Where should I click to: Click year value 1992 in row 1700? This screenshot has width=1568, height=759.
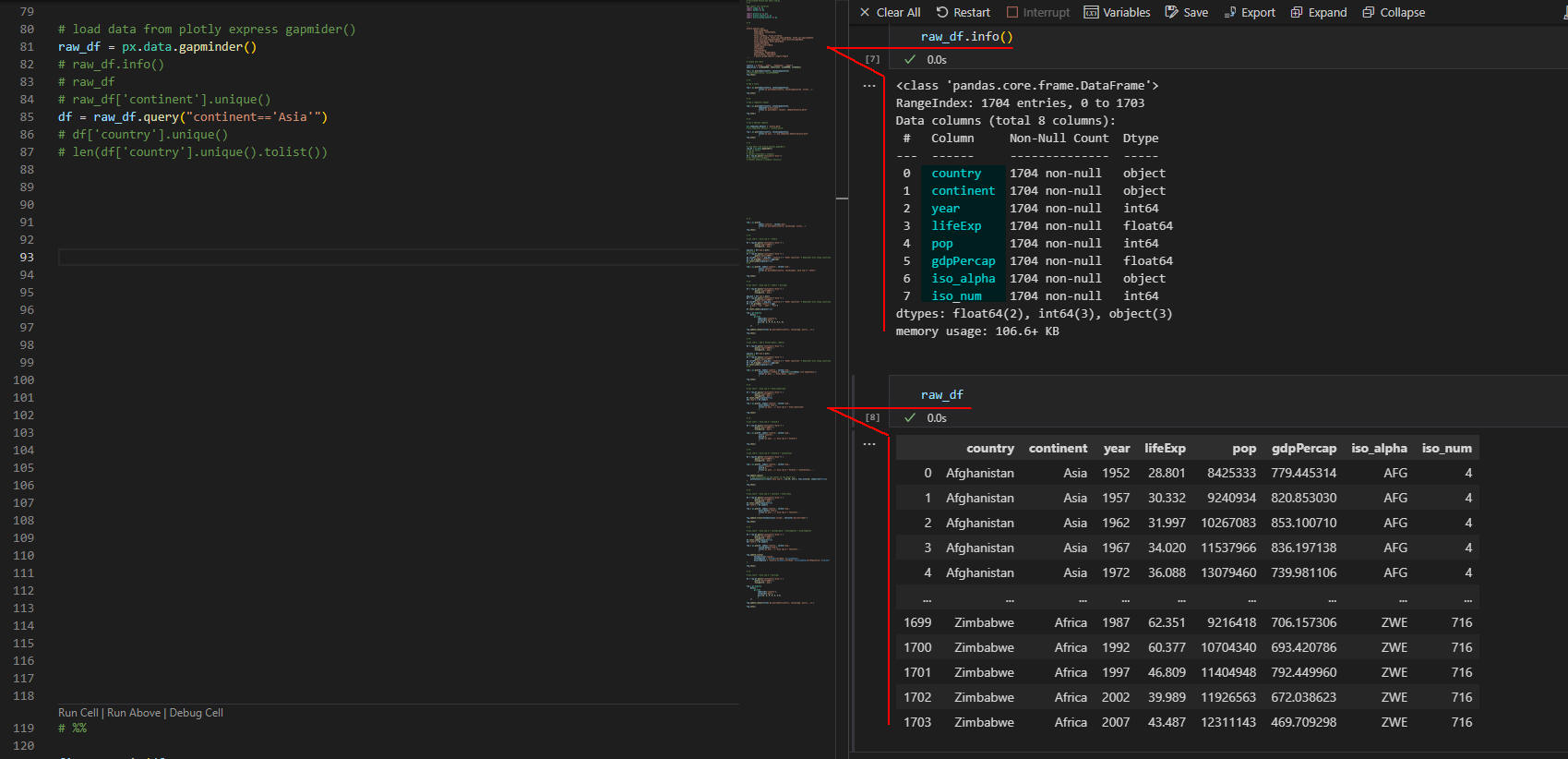point(1116,647)
